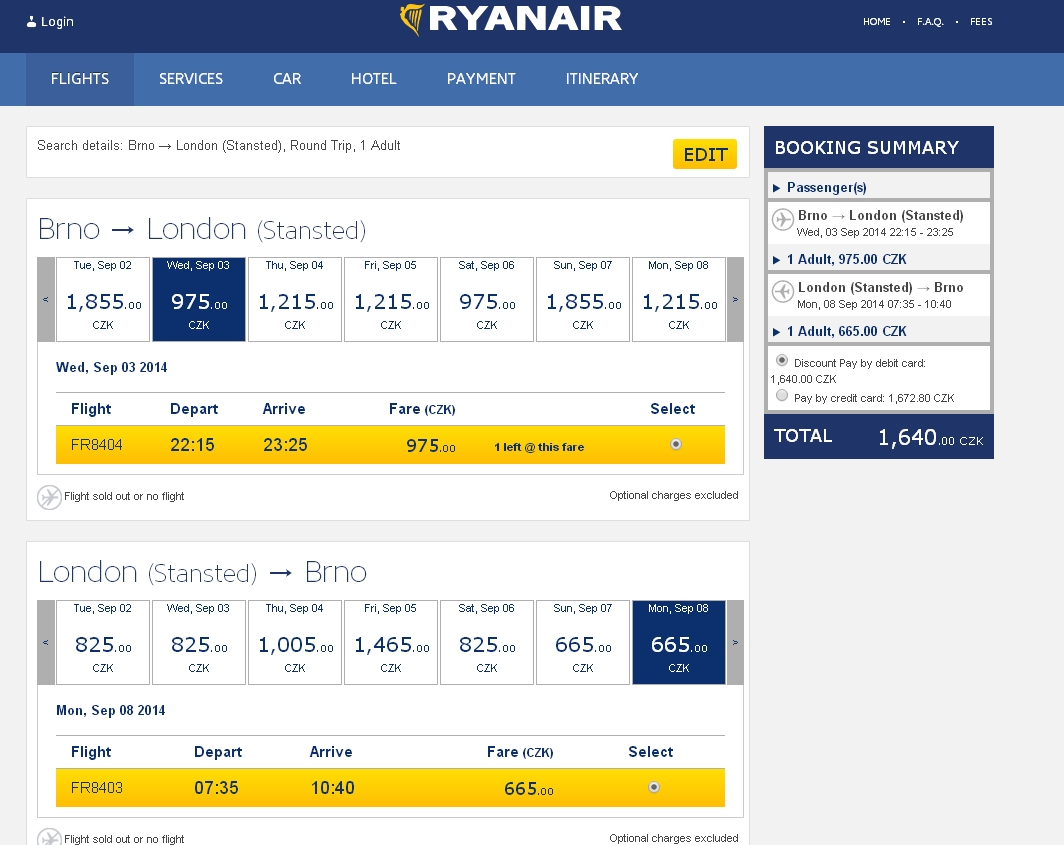Open the HOTEL tab
The image size is (1064, 845).
point(373,79)
